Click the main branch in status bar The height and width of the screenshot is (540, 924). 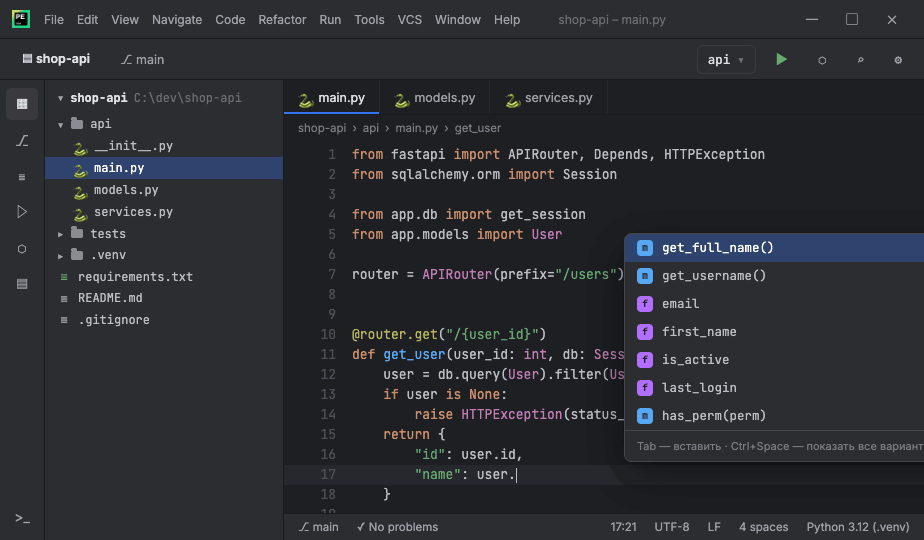point(318,527)
